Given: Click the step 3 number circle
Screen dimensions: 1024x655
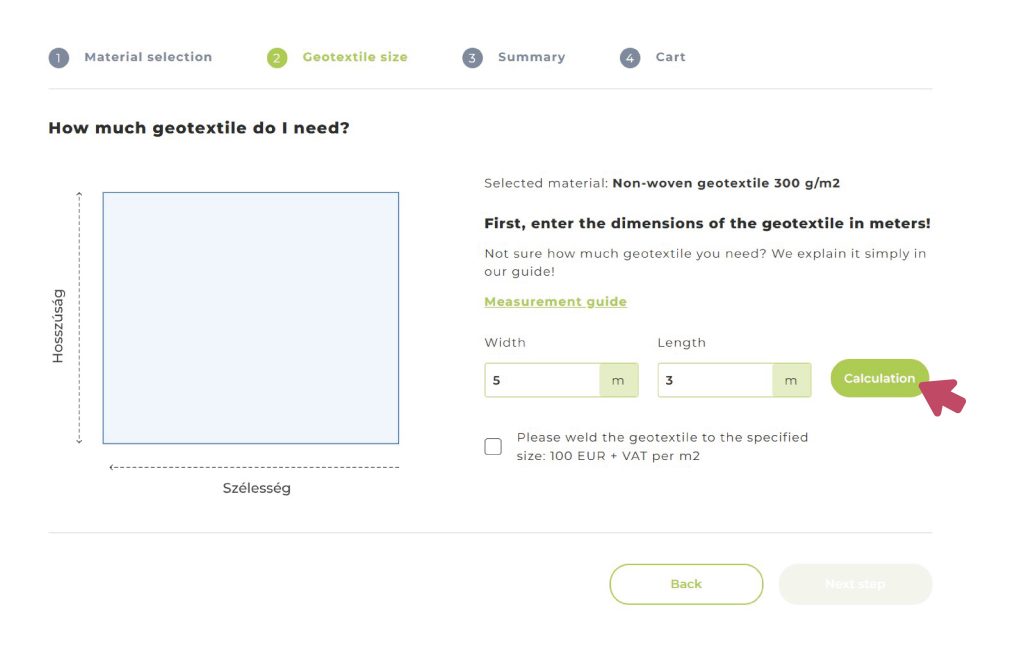Looking at the screenshot, I should 472,58.
